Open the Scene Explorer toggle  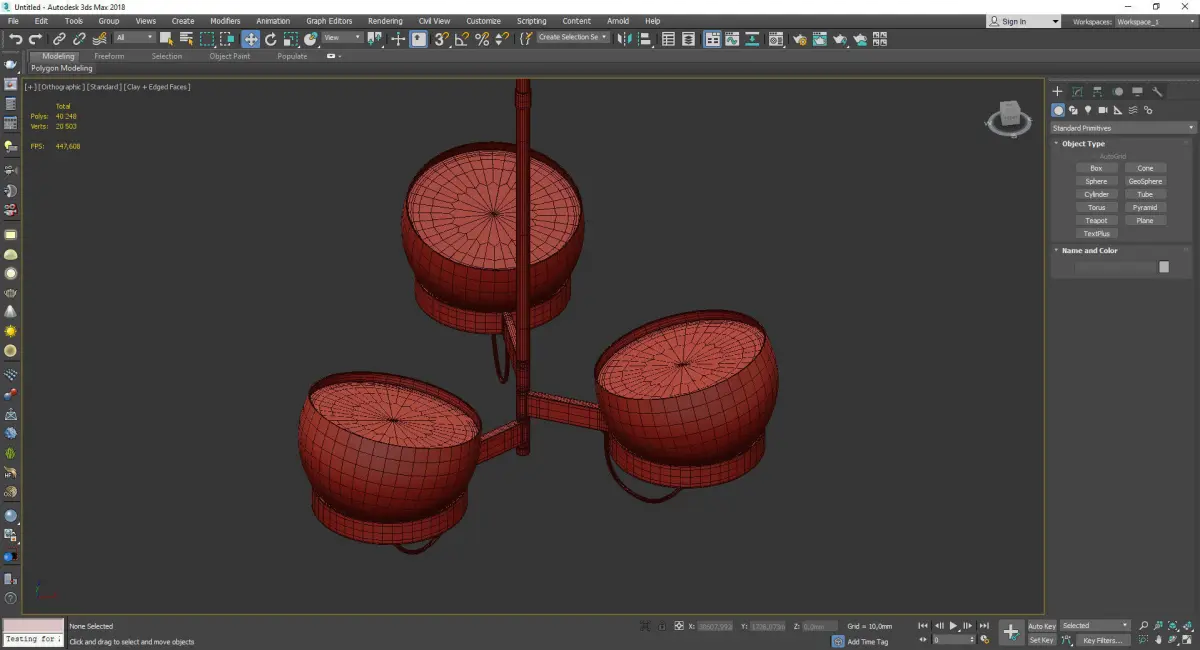tap(668, 39)
